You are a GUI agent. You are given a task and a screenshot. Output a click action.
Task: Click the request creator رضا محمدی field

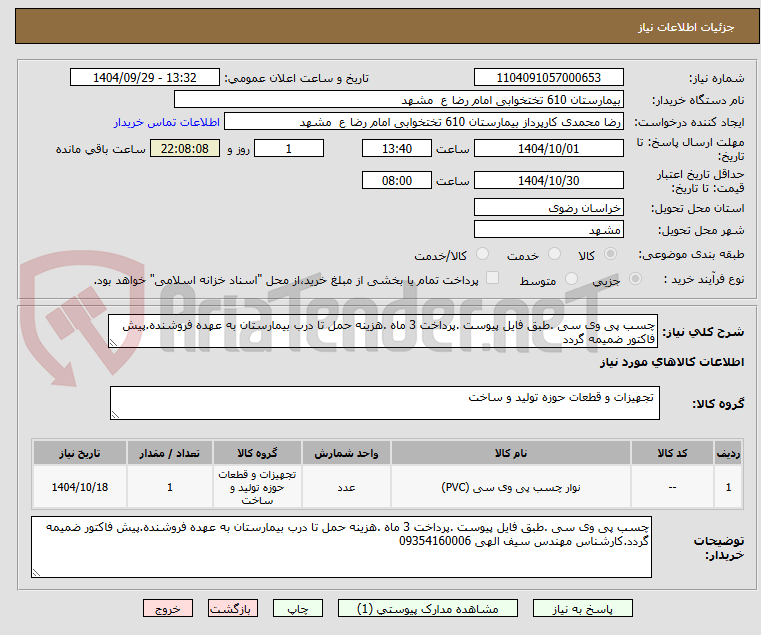coord(424,122)
